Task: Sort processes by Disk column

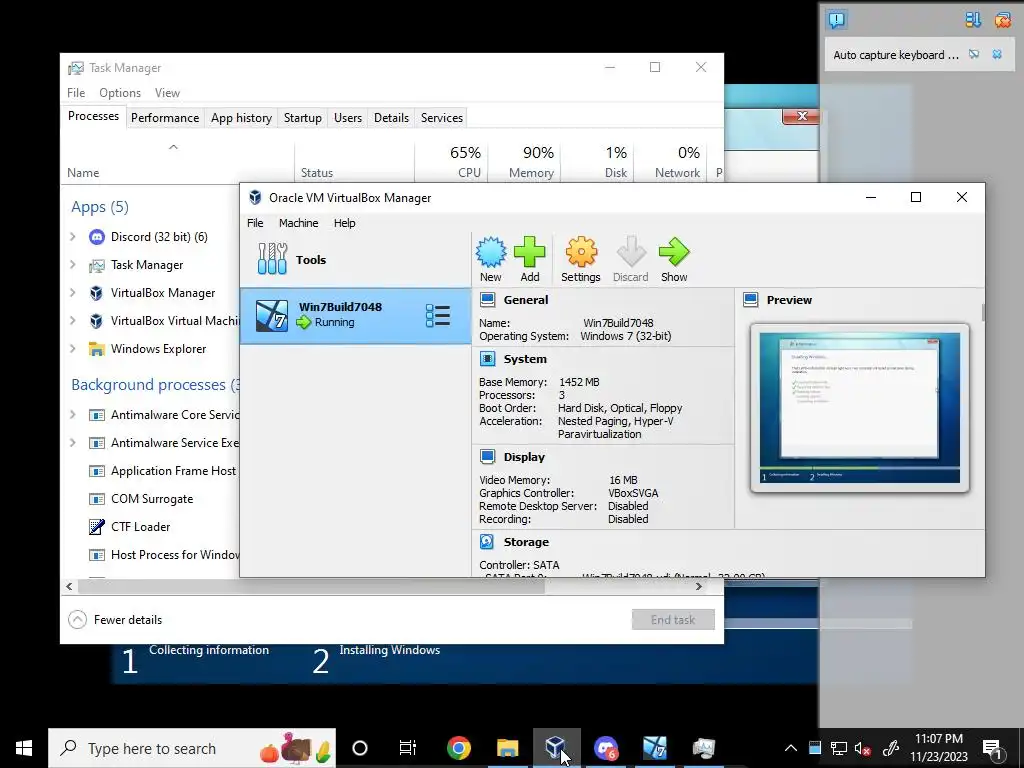Action: point(598,161)
